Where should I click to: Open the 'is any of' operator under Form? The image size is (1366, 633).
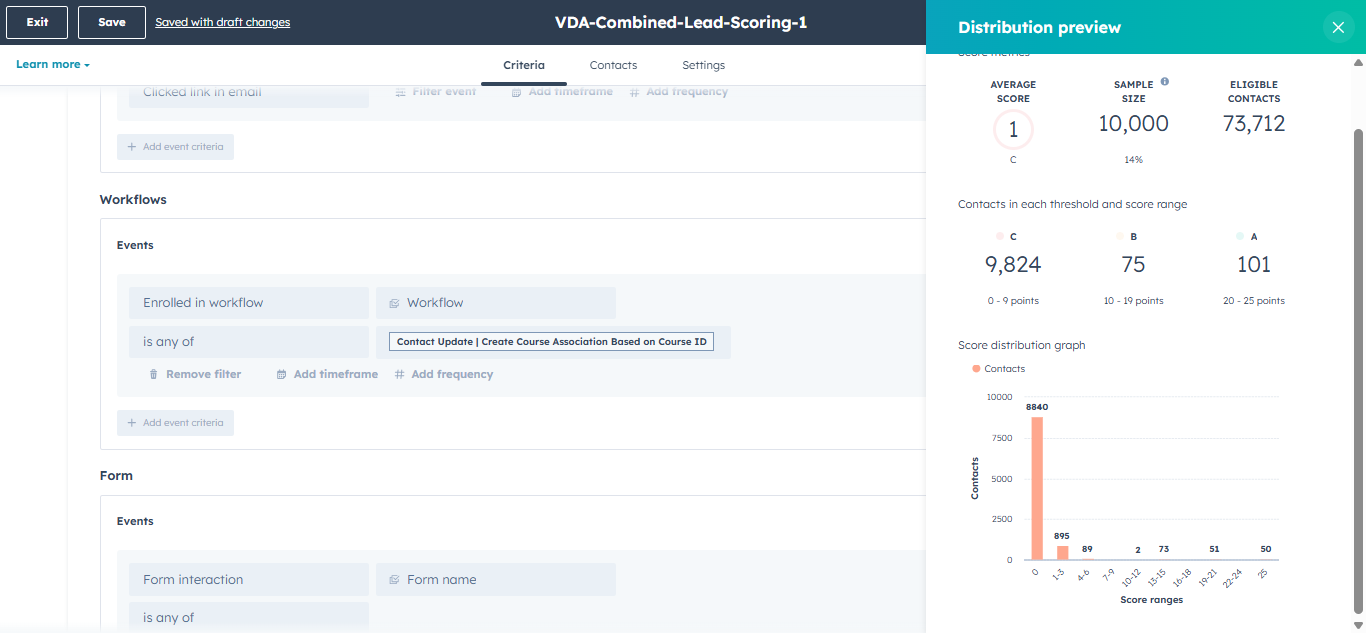click(x=249, y=617)
